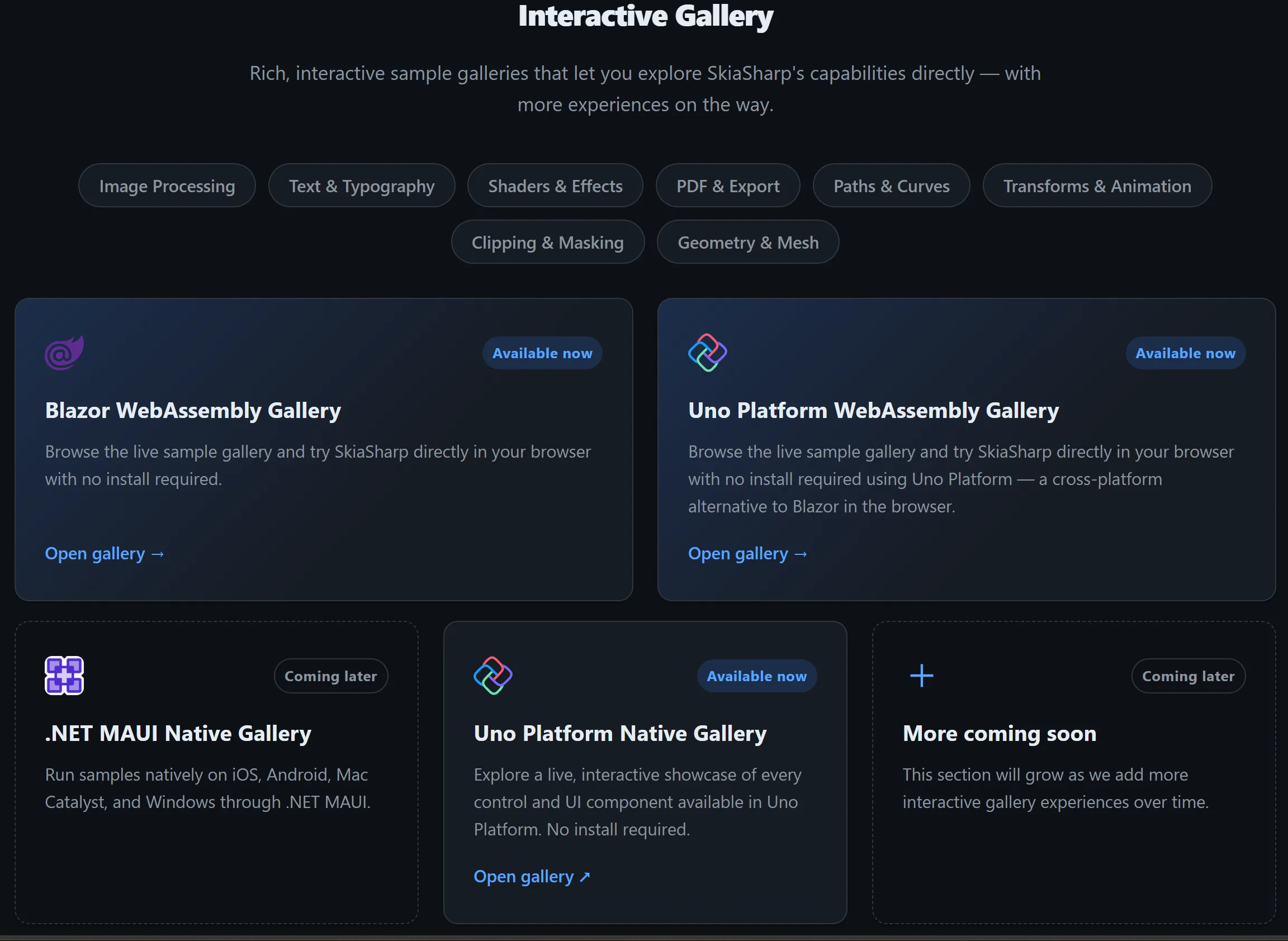Pick the PDF & Export chip

[728, 186]
